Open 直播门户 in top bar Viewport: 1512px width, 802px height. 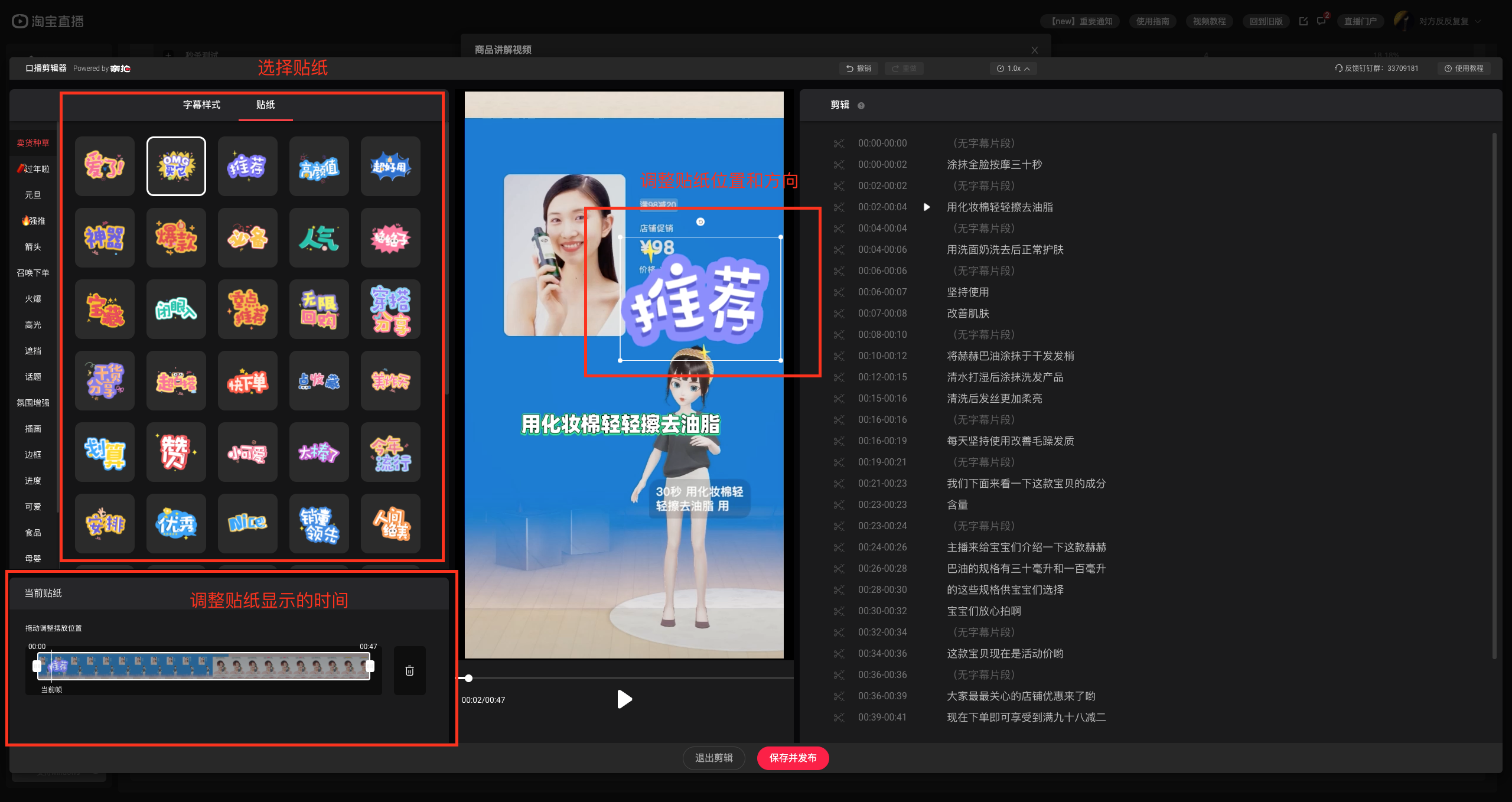point(1360,21)
